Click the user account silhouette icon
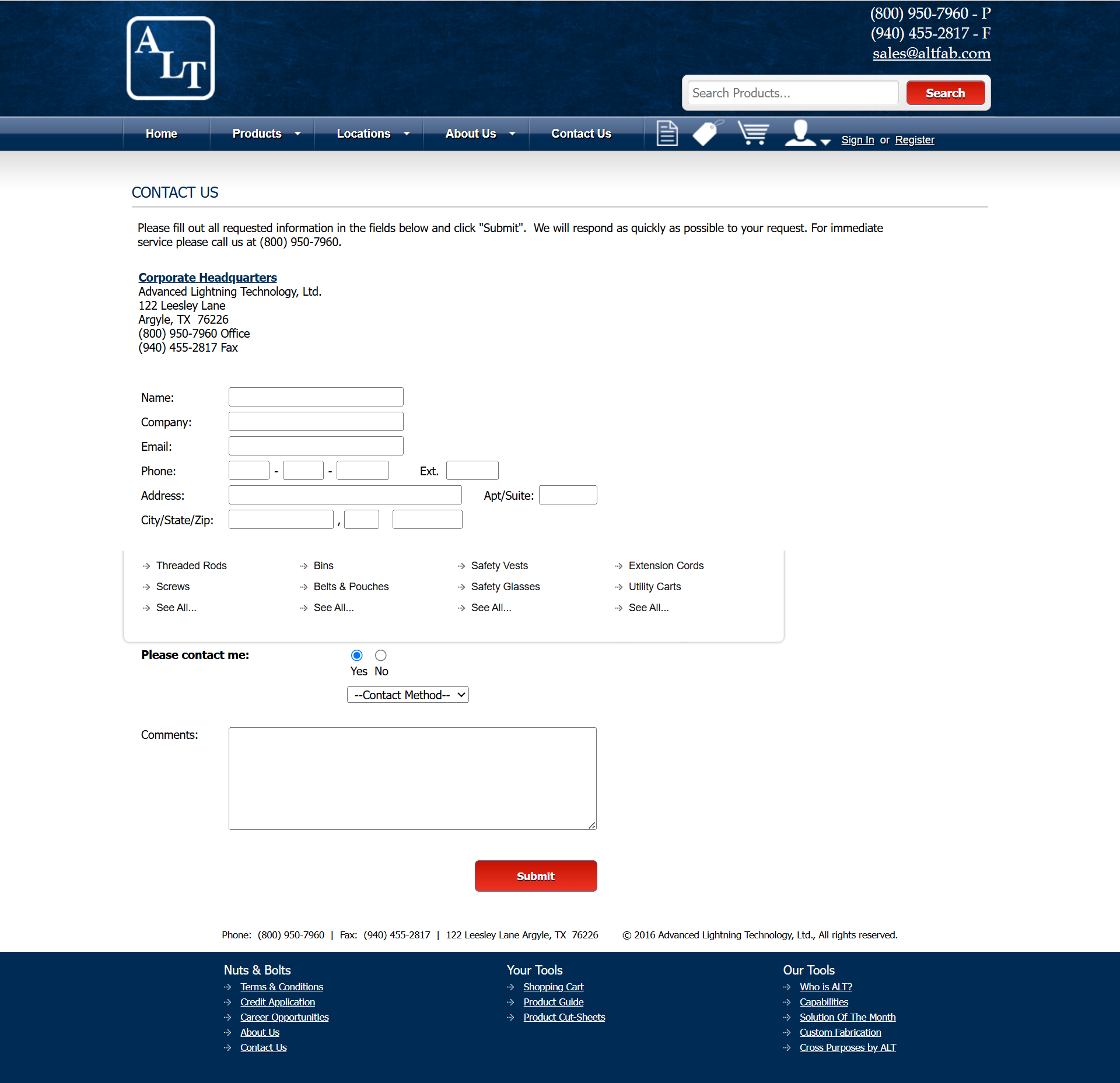Viewport: 1120px width, 1083px height. click(800, 132)
